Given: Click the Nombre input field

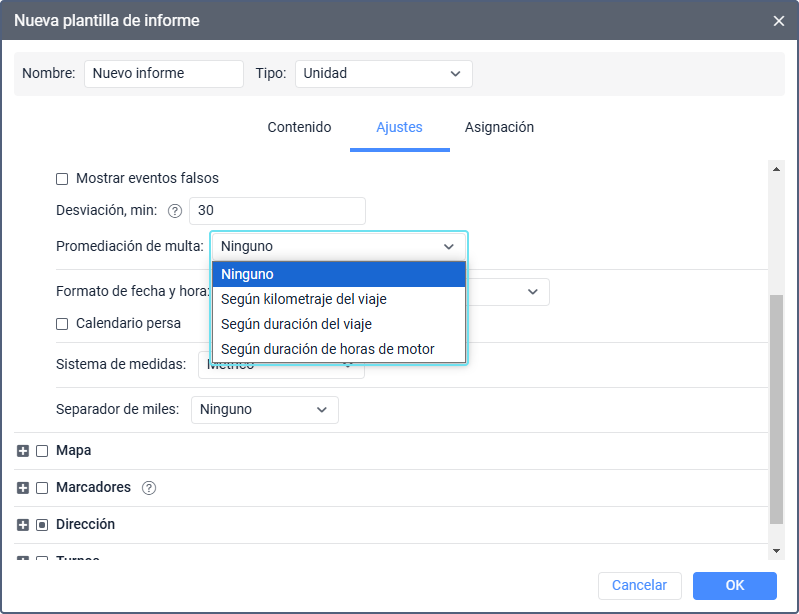Looking at the screenshot, I should pyautogui.click(x=164, y=74).
